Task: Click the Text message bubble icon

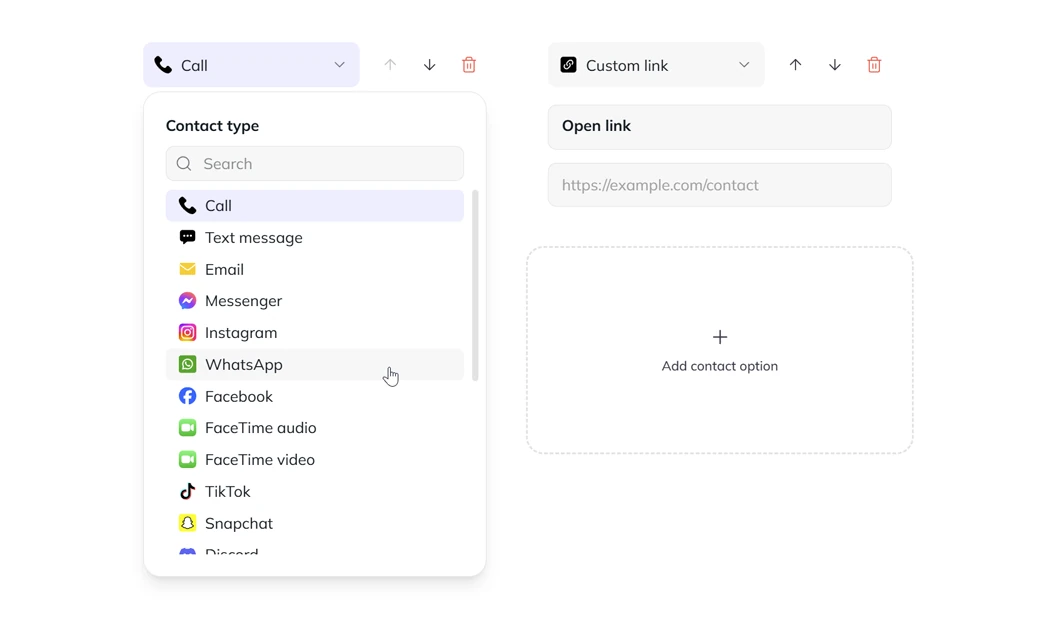Action: 188,237
